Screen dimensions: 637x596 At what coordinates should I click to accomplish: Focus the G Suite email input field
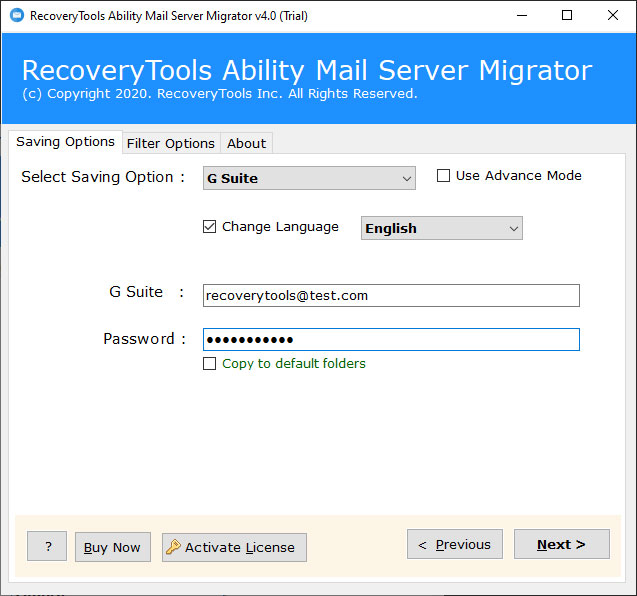pos(391,295)
